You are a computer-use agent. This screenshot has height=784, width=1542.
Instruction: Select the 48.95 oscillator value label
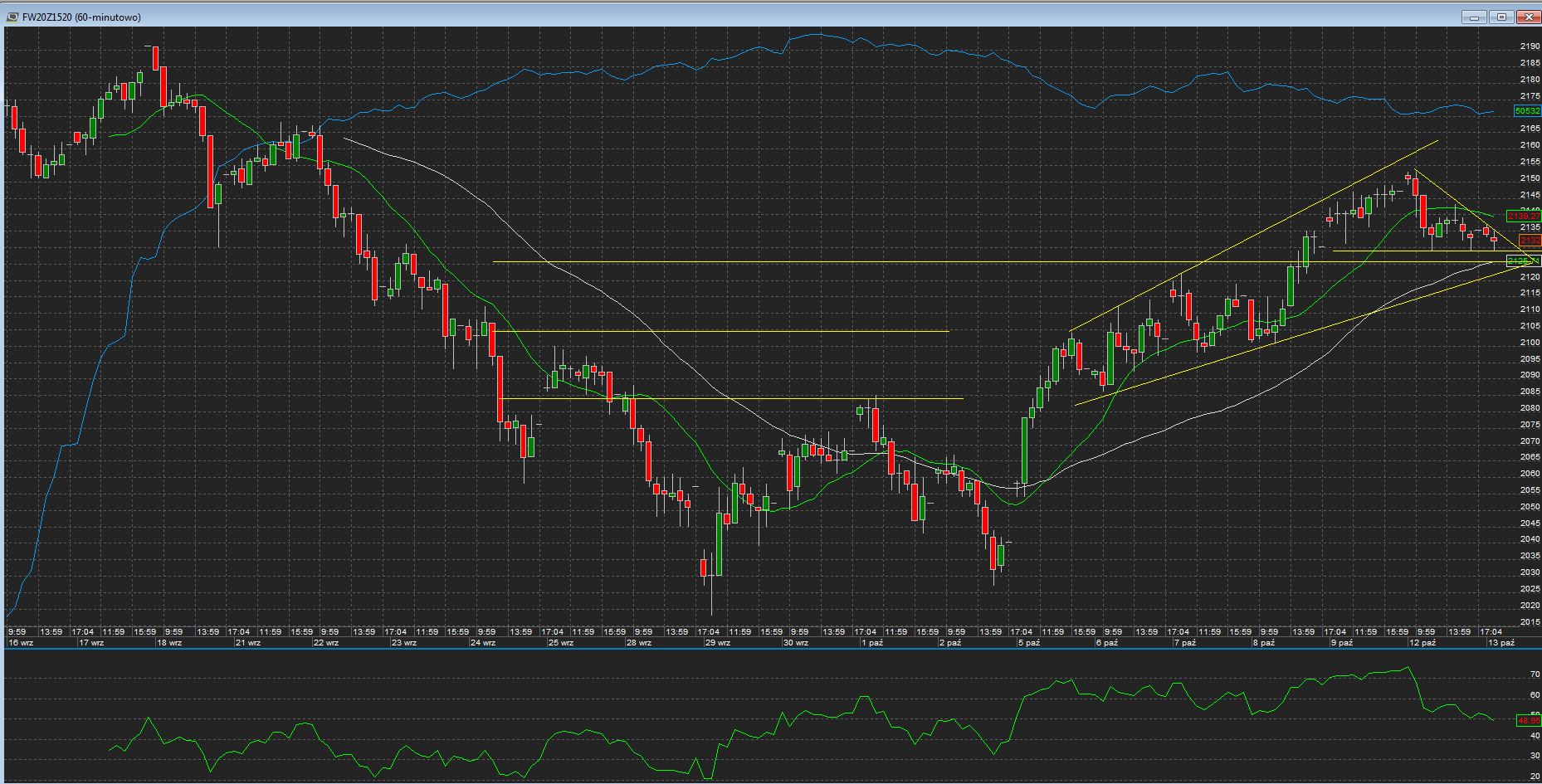(x=1528, y=721)
